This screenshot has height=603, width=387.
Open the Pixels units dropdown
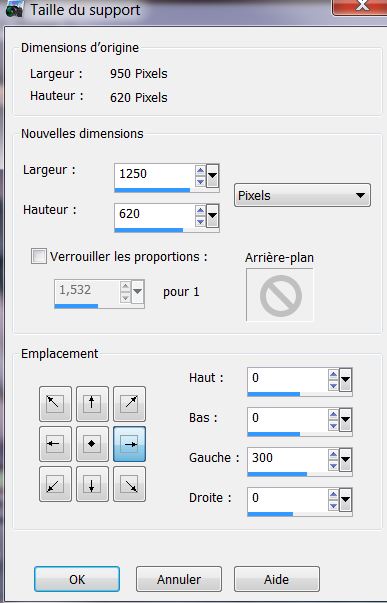(302, 195)
